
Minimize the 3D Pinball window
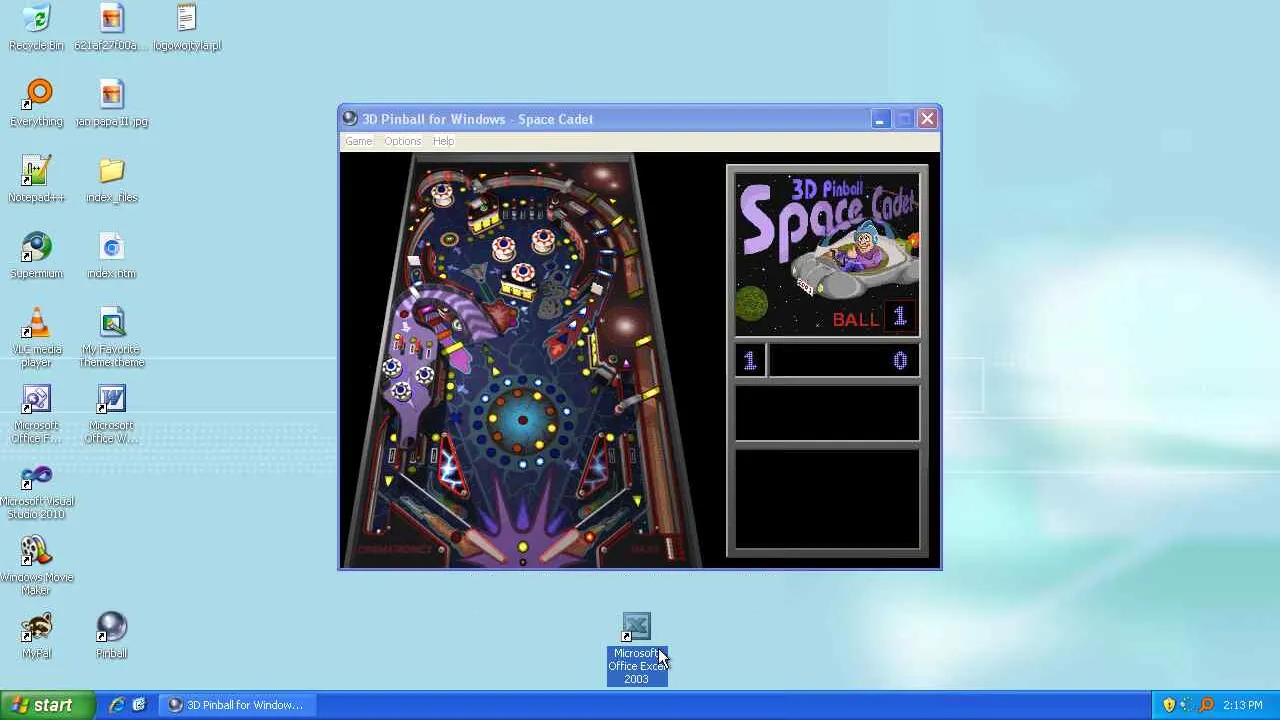(879, 119)
